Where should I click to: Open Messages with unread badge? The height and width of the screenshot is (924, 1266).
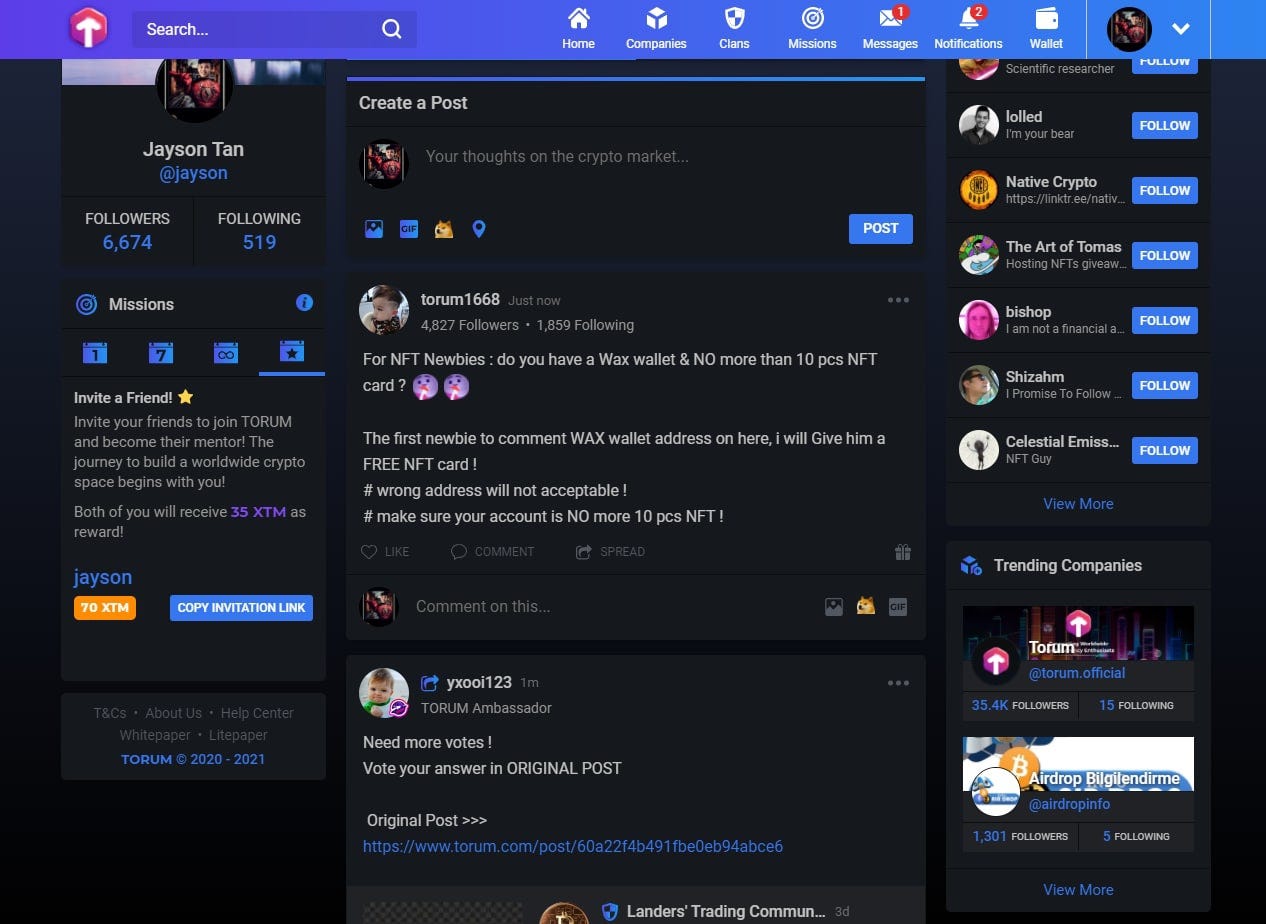pyautogui.click(x=890, y=28)
